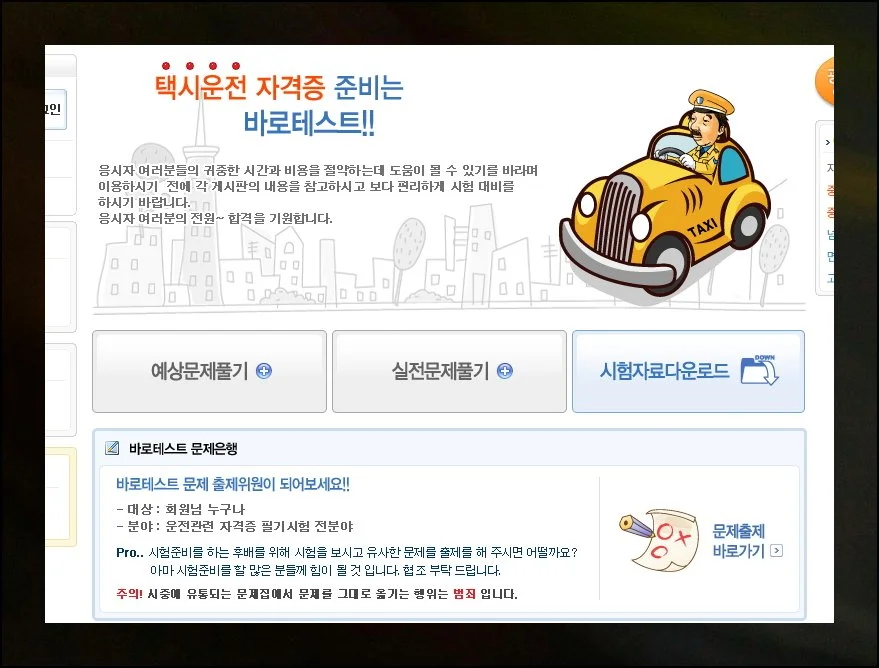Click the plus icon beside 예상문제풀기
The height and width of the screenshot is (668, 879).
[x=264, y=371]
